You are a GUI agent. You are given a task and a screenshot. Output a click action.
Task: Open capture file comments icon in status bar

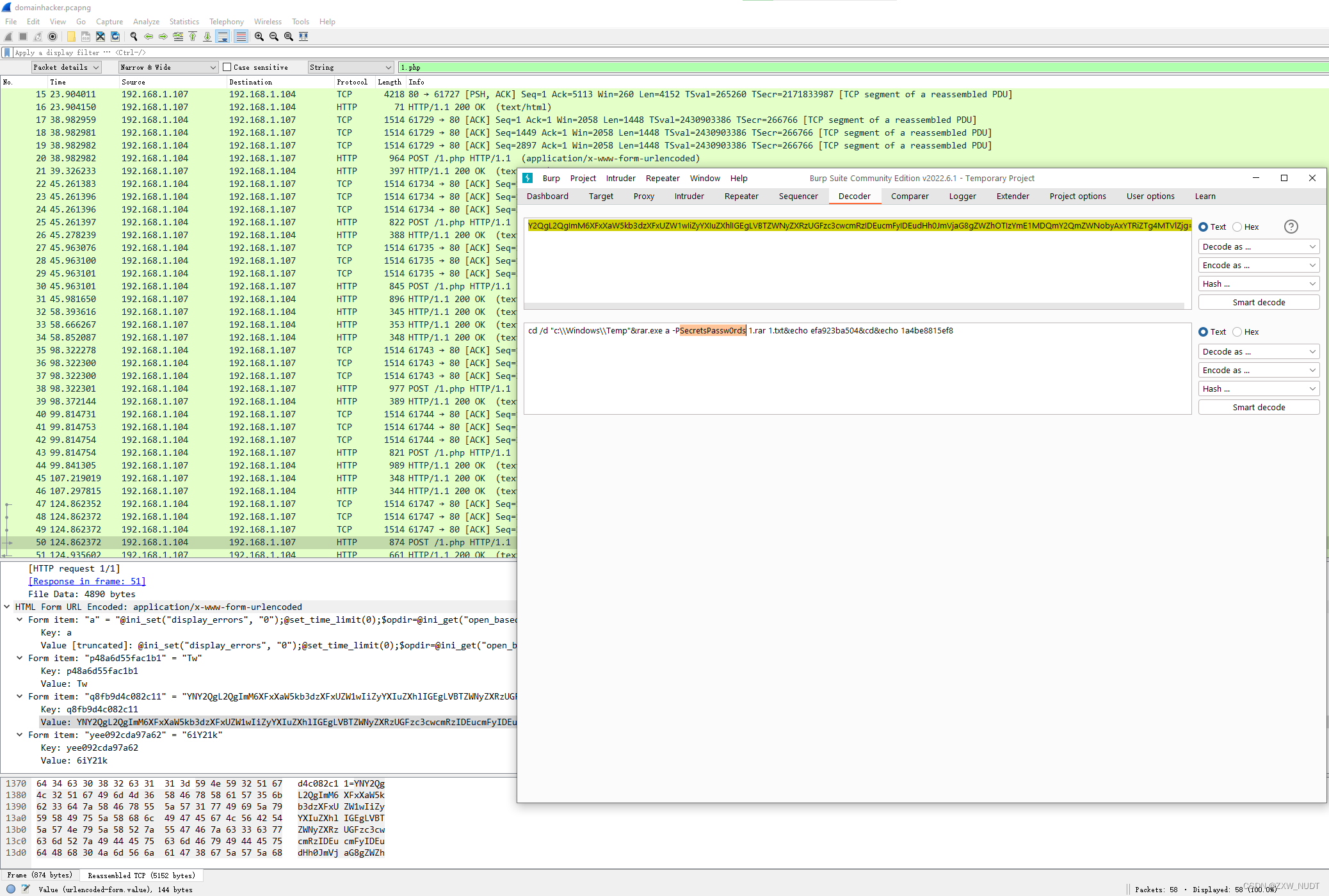click(26, 889)
